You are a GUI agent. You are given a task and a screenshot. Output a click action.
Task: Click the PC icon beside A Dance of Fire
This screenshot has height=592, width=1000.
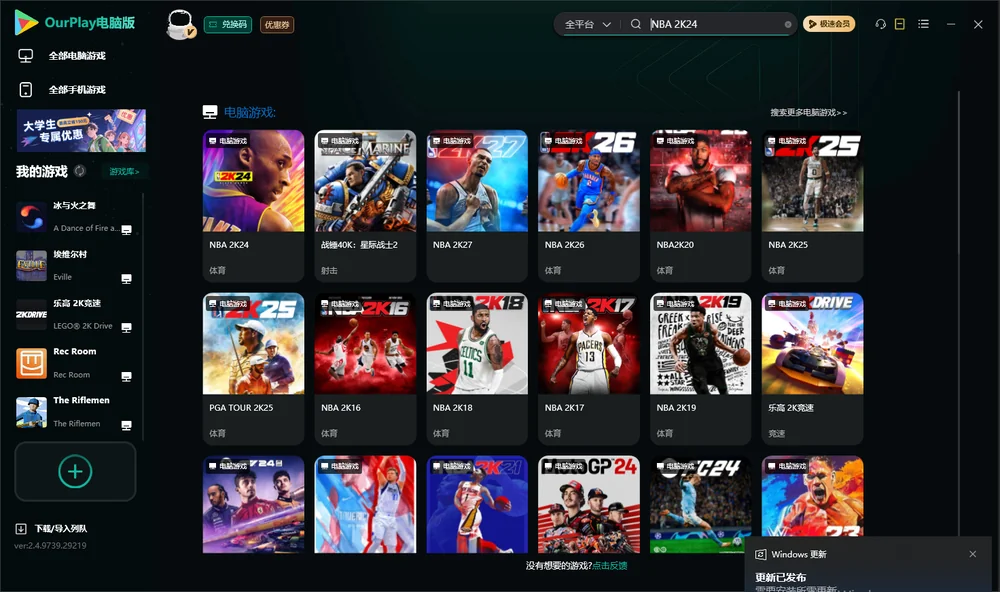[x=126, y=230]
